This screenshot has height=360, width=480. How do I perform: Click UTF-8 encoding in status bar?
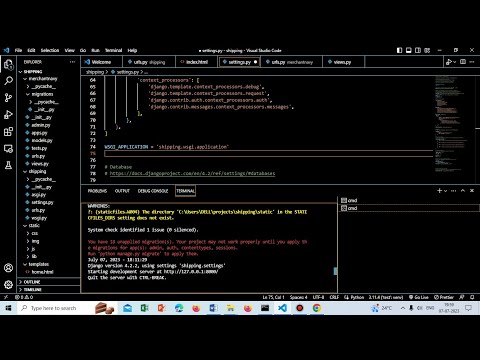[318, 297]
